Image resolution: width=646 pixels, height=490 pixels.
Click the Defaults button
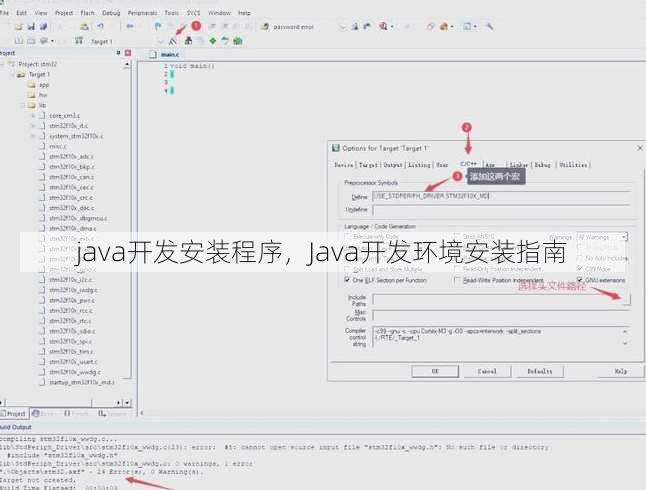tap(540, 371)
